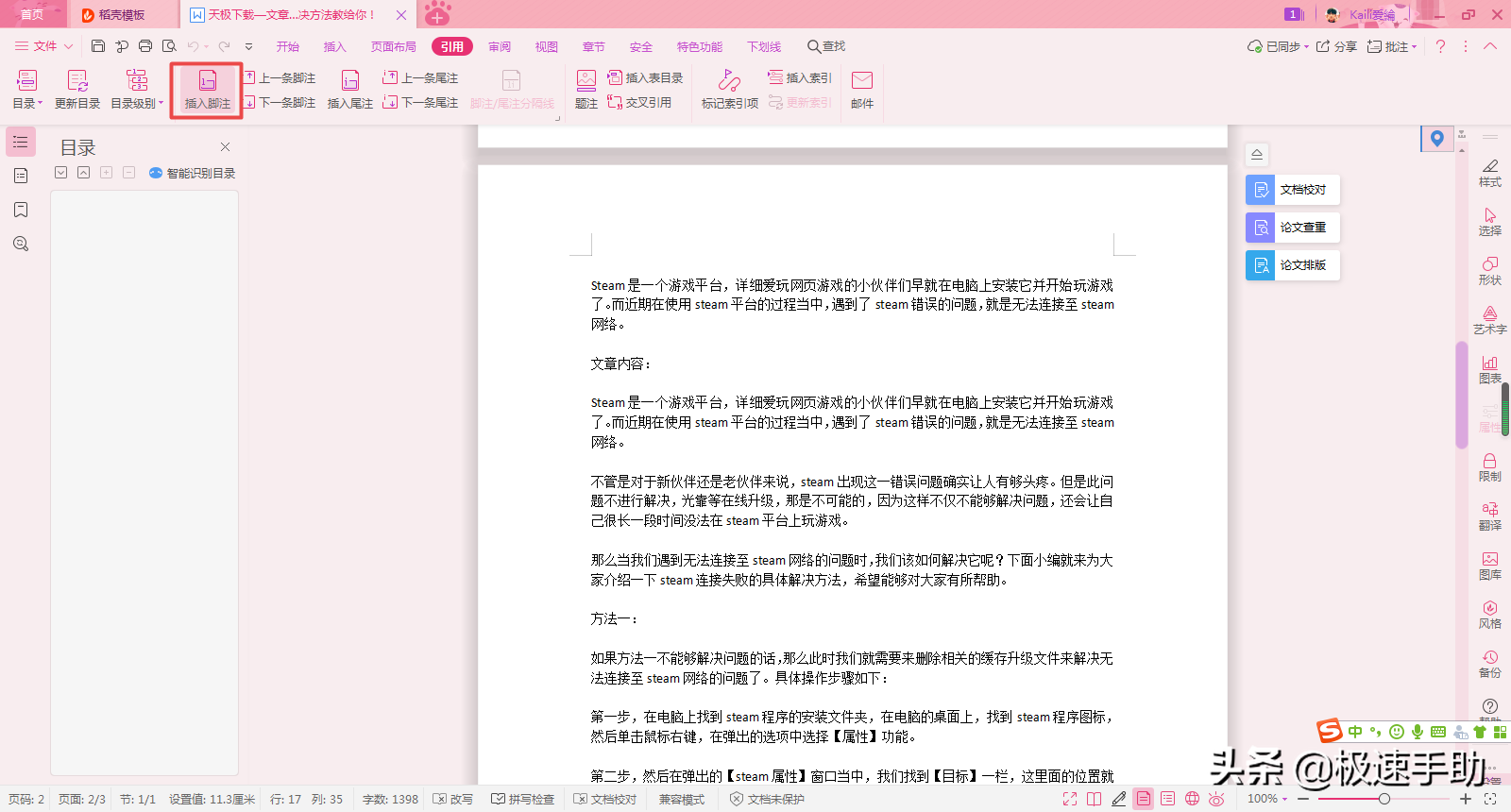Switch to page layout view in status bar
Image resolution: width=1511 pixels, height=812 pixels.
1144,799
